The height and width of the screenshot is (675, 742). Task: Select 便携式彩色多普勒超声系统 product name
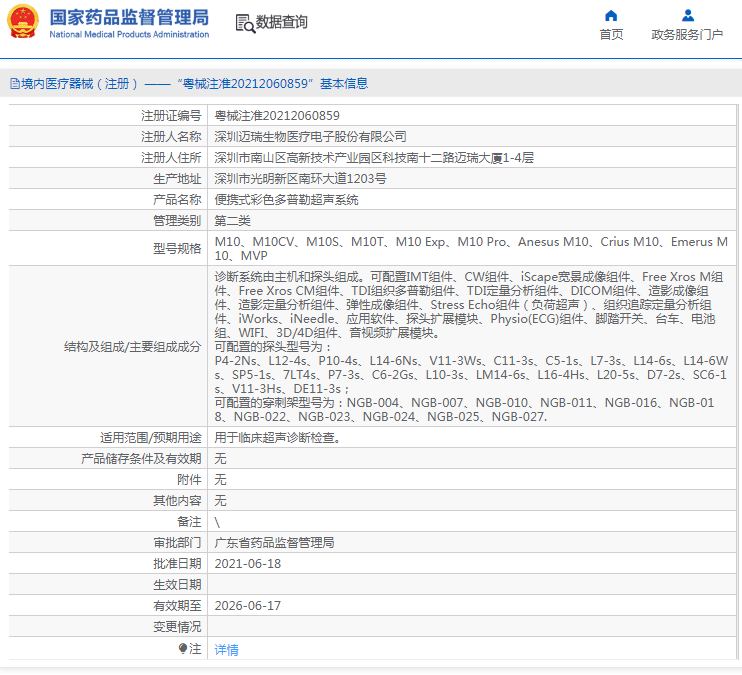(286, 200)
